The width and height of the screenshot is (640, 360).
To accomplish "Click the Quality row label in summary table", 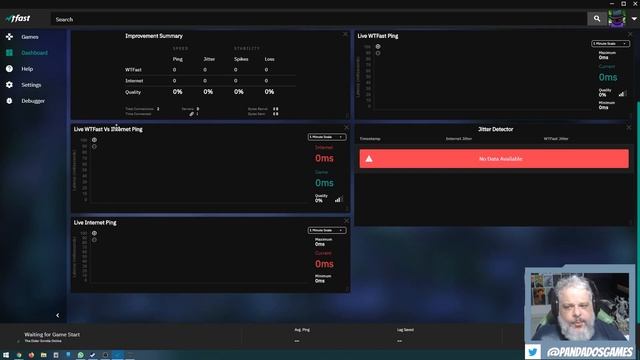I will [x=133, y=92].
